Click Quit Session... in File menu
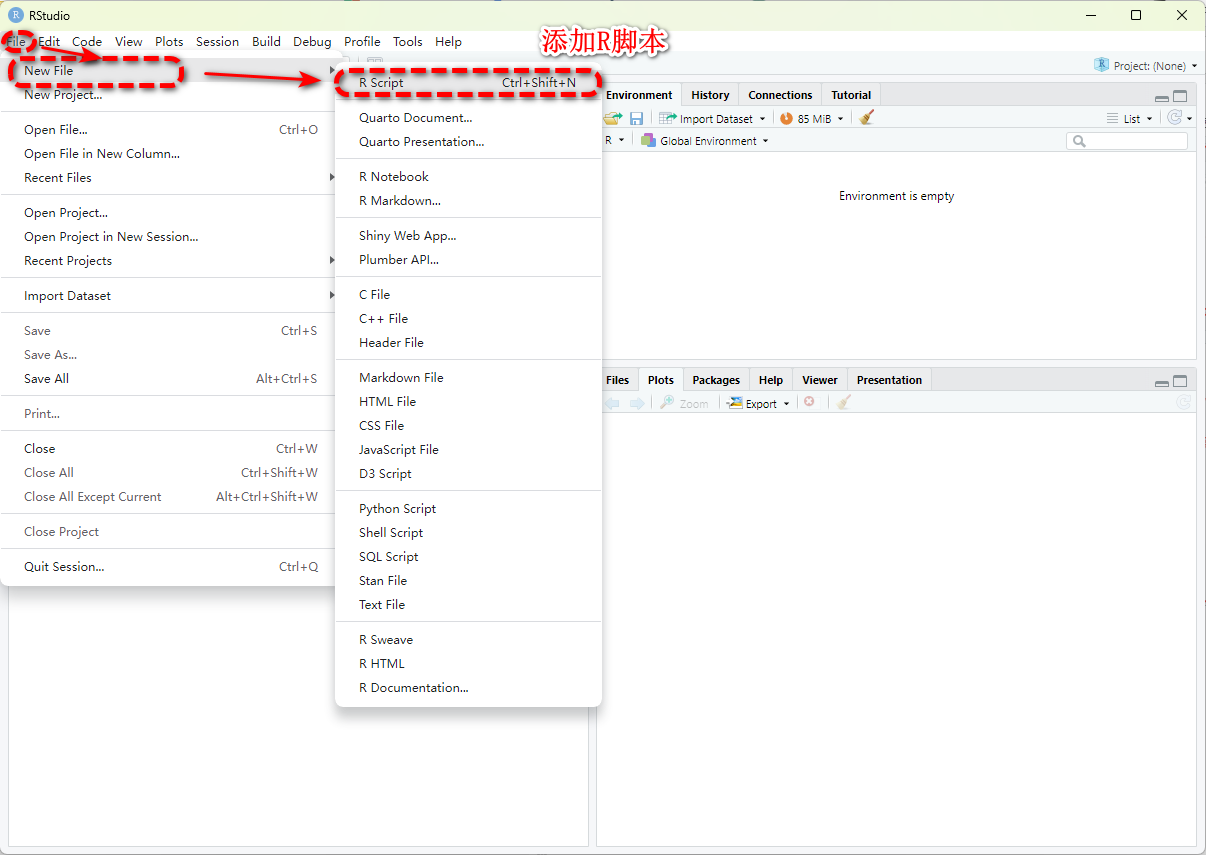The width and height of the screenshot is (1206, 855). [168, 567]
